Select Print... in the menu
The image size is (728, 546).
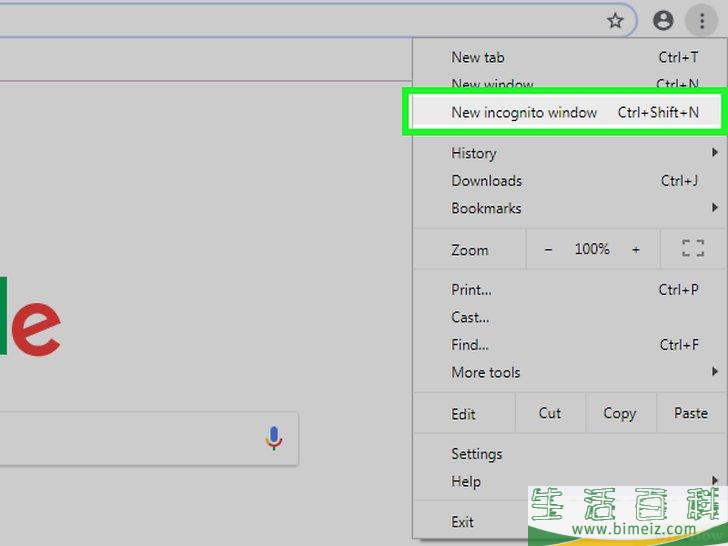pos(569,290)
